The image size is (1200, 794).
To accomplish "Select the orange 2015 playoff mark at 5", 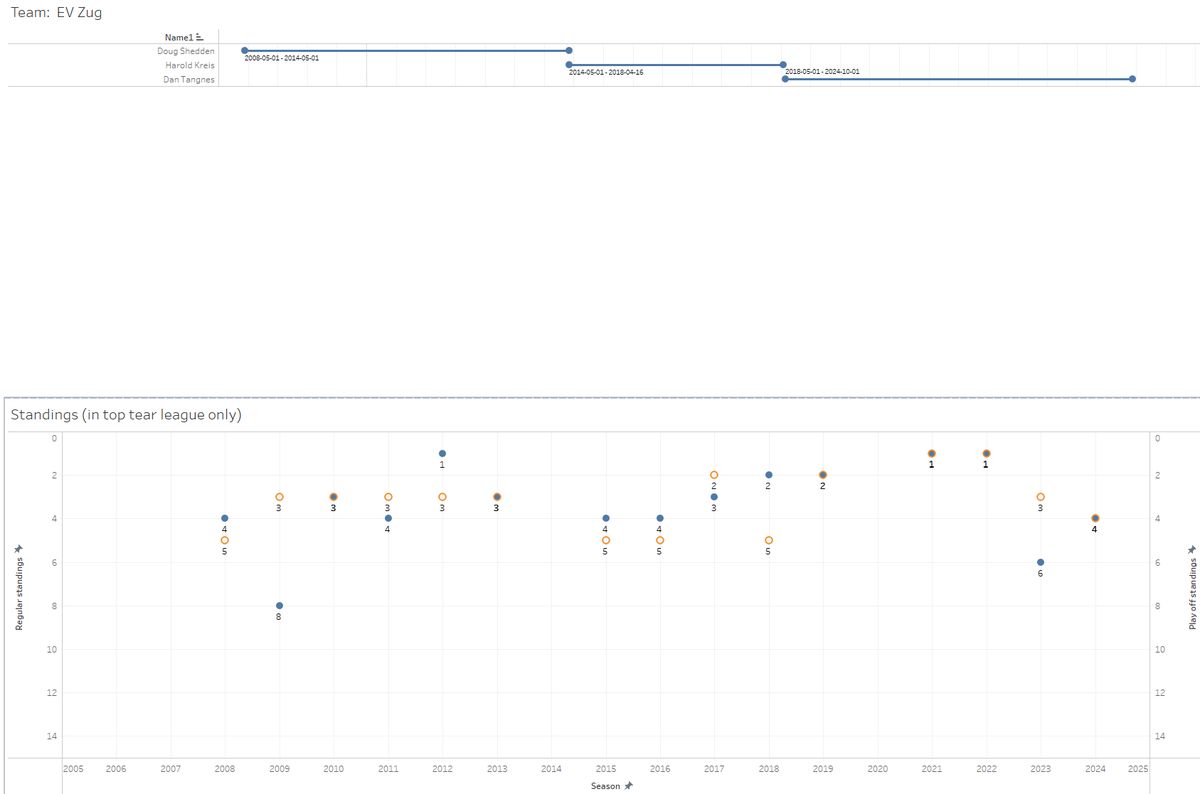I will click(606, 540).
